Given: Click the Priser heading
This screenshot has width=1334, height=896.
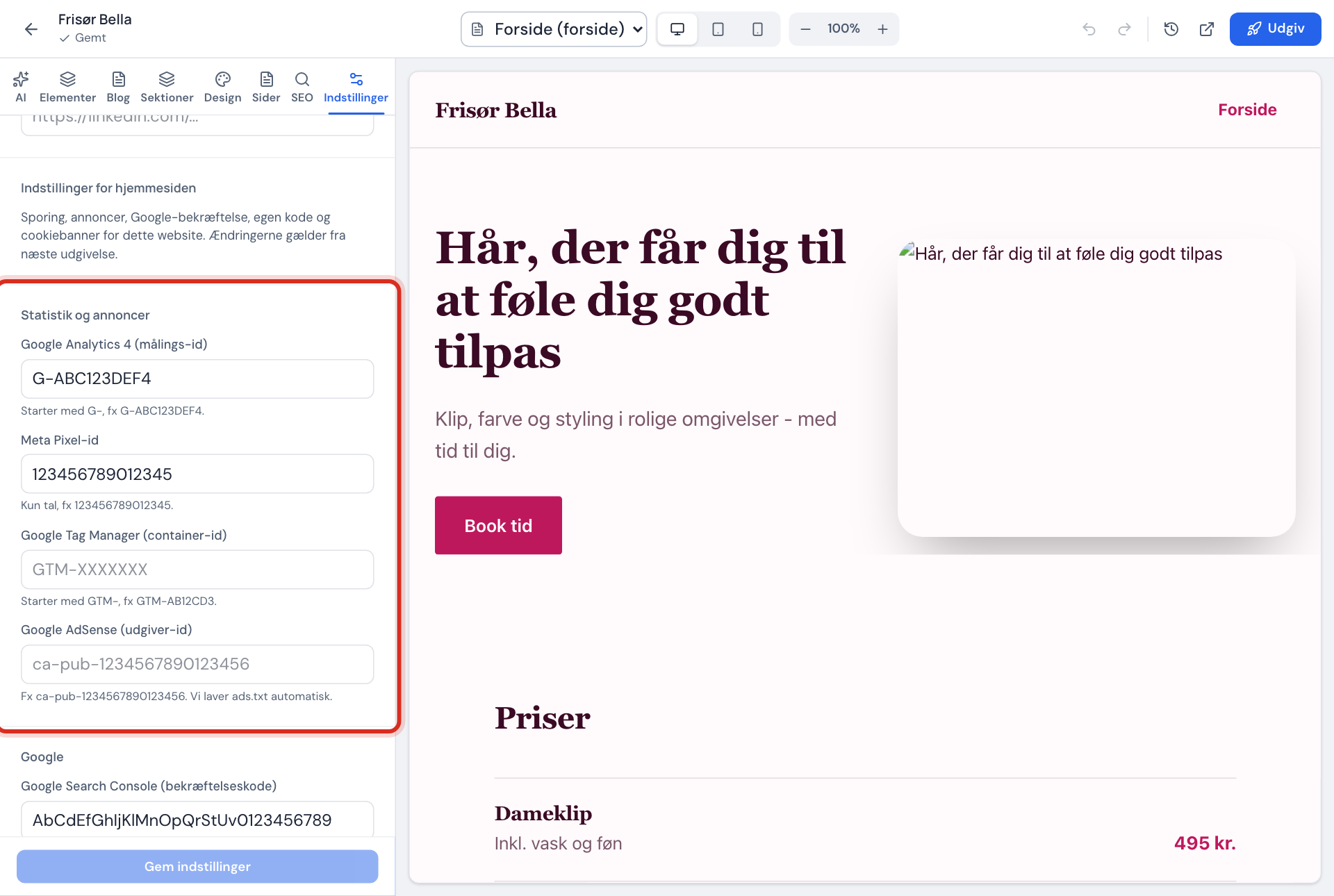Looking at the screenshot, I should tap(542, 718).
